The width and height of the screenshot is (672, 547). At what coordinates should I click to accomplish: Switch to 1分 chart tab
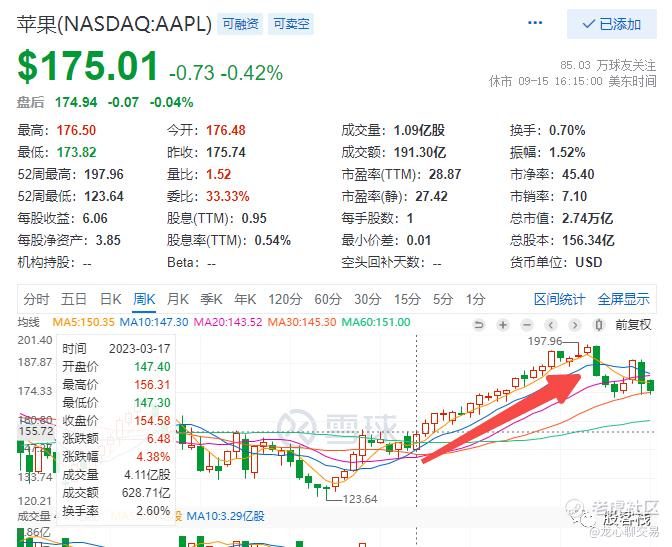pos(476,299)
